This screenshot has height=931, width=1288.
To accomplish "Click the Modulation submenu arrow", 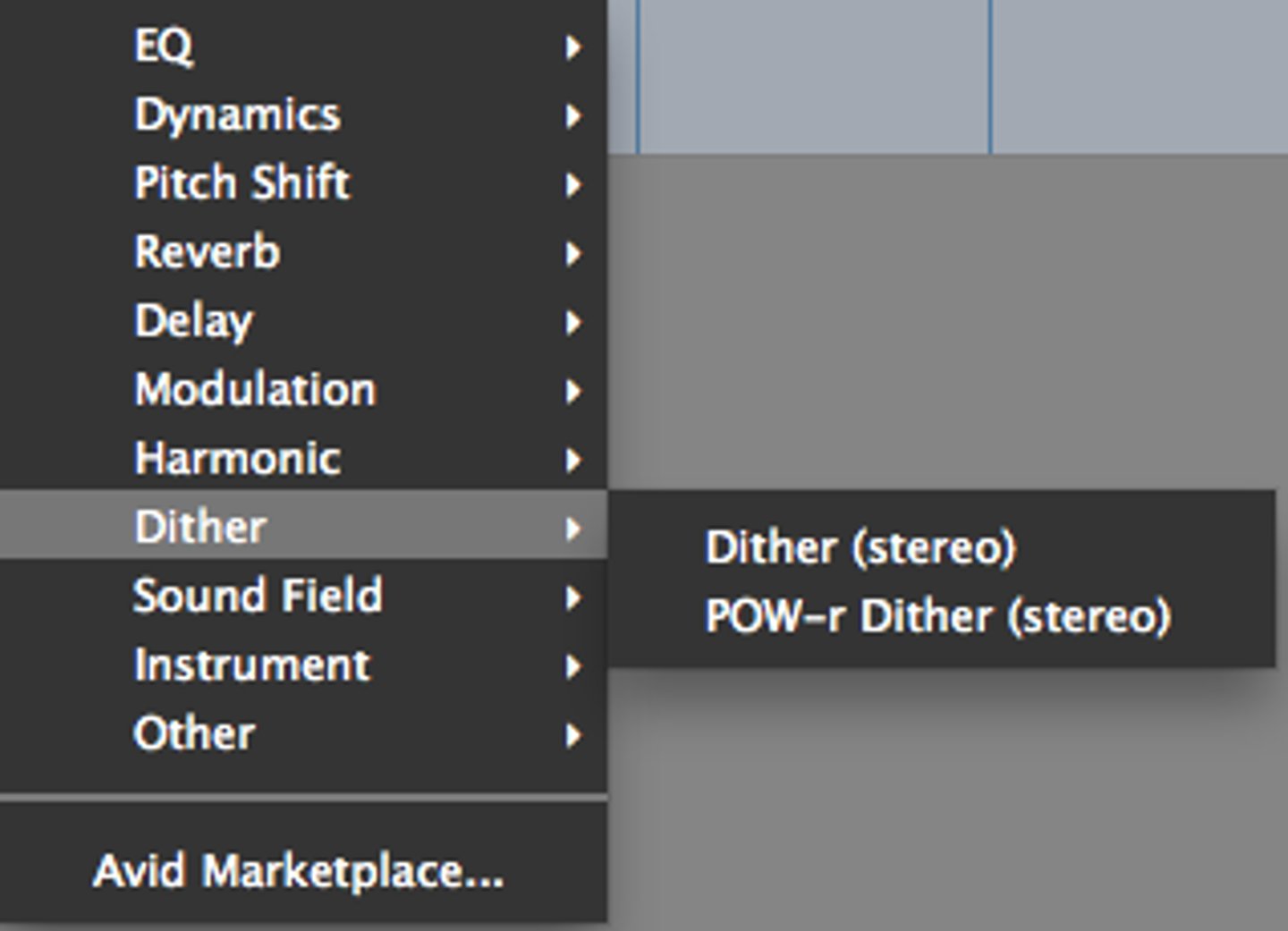I will tap(573, 391).
